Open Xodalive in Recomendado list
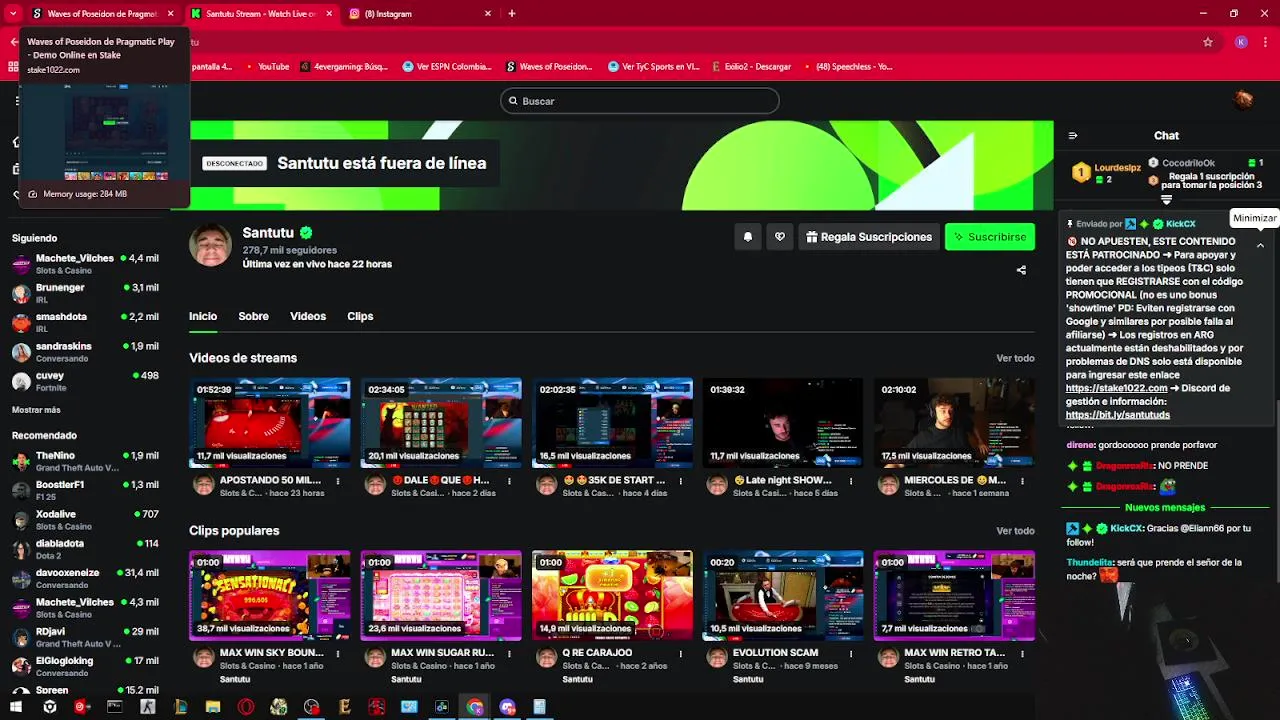Image resolution: width=1280 pixels, height=720 pixels. tap(85, 520)
